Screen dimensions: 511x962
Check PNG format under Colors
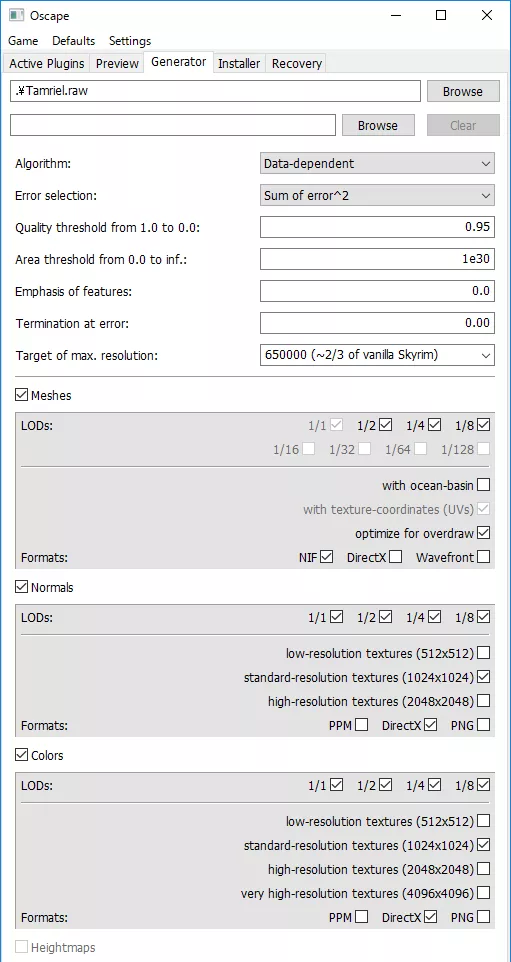[483, 917]
